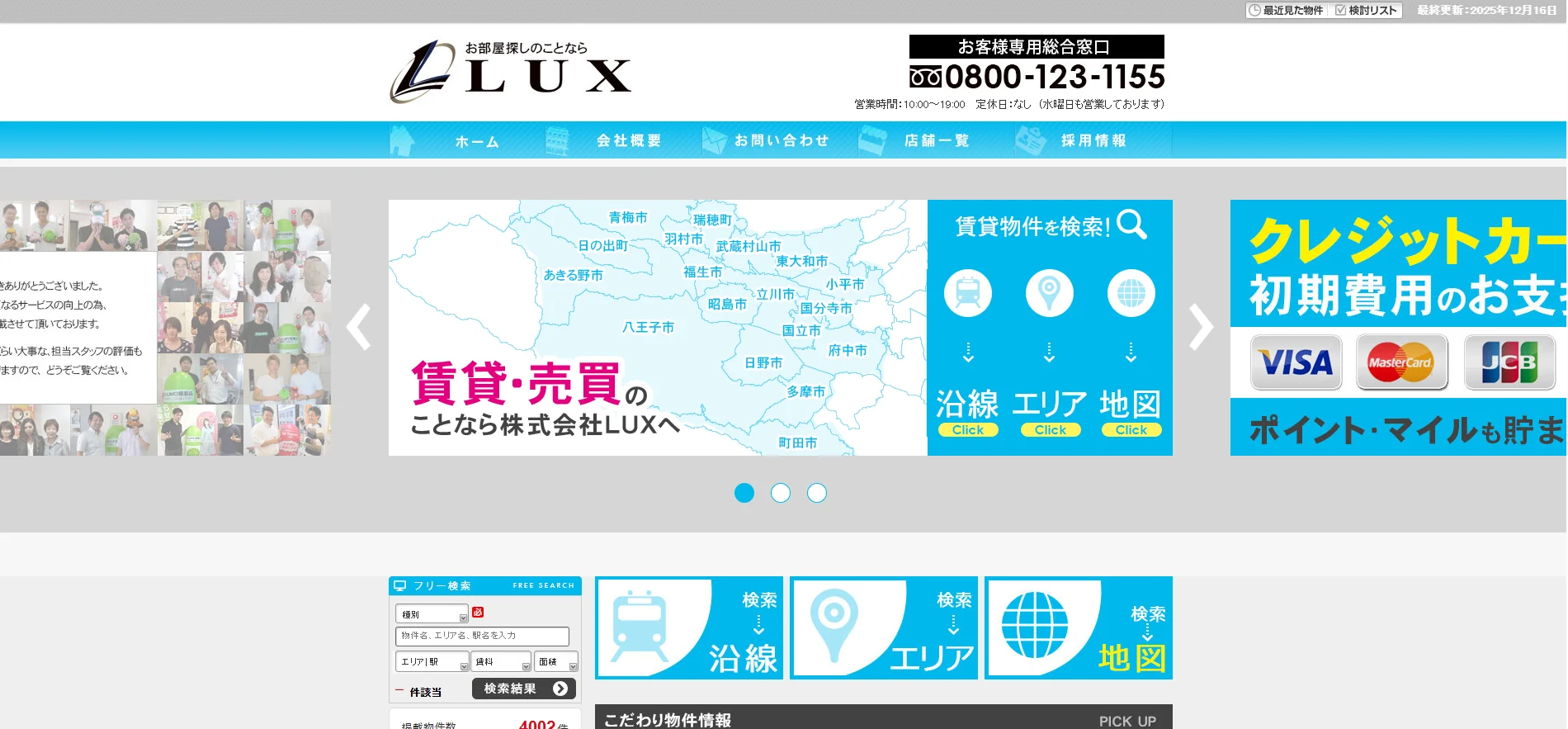1568x729 pixels.
Task: Select third carousel pagination dot
Action: 817,493
